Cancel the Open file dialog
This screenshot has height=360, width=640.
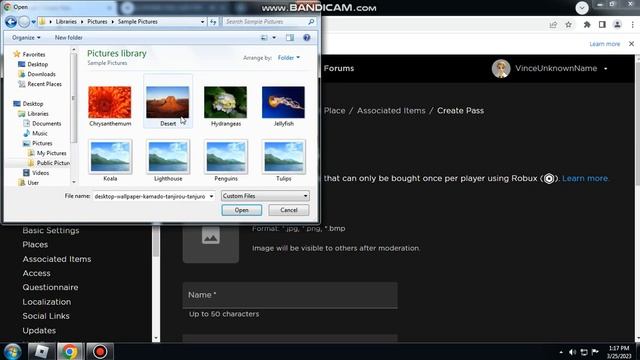click(x=289, y=210)
